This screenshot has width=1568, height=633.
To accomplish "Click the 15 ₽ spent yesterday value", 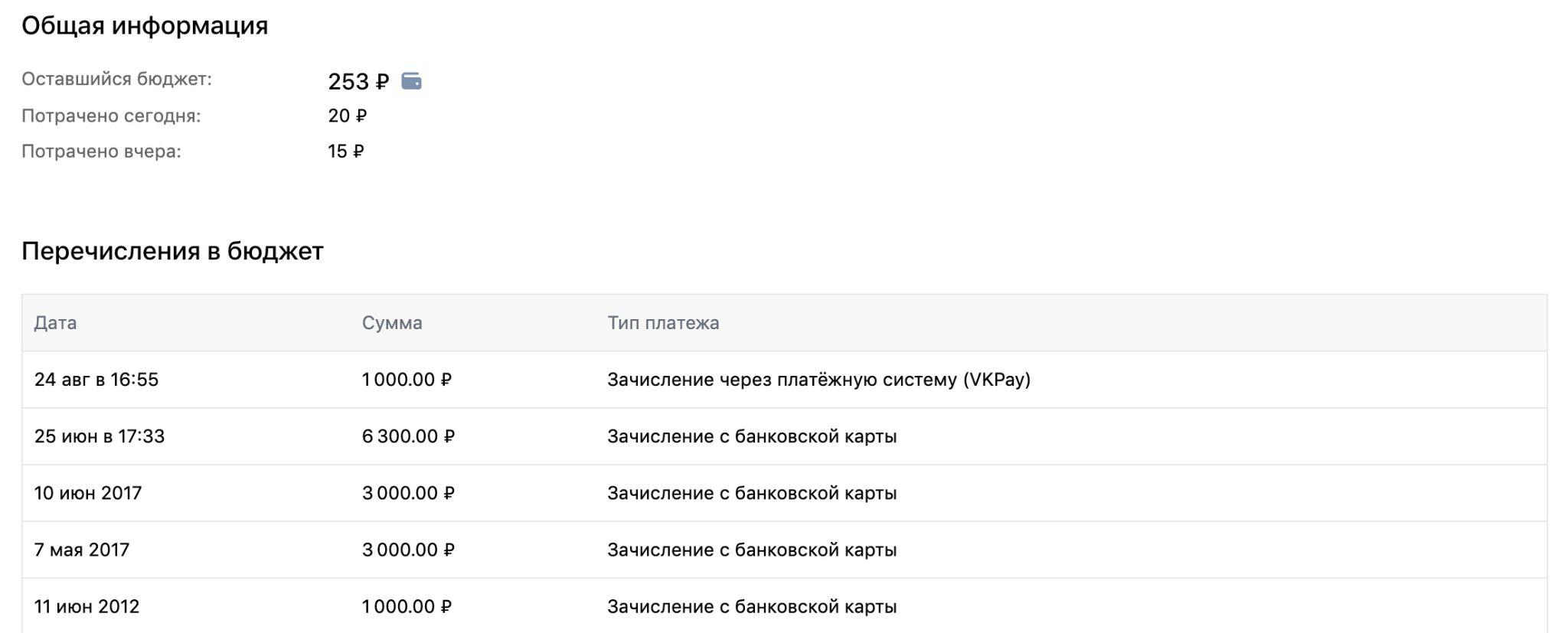I will [346, 152].
